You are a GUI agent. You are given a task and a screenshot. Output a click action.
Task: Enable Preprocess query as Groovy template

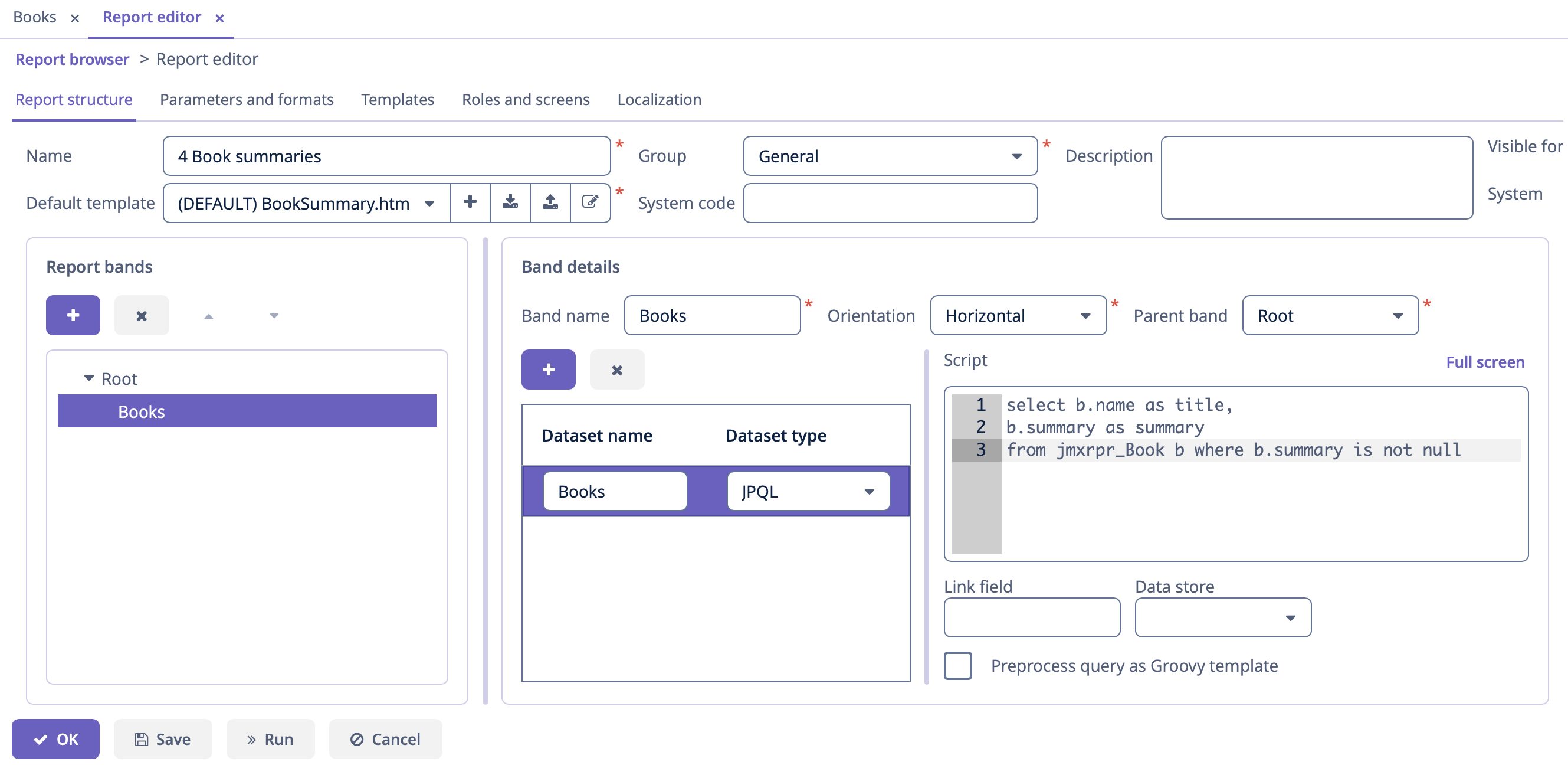click(x=957, y=666)
